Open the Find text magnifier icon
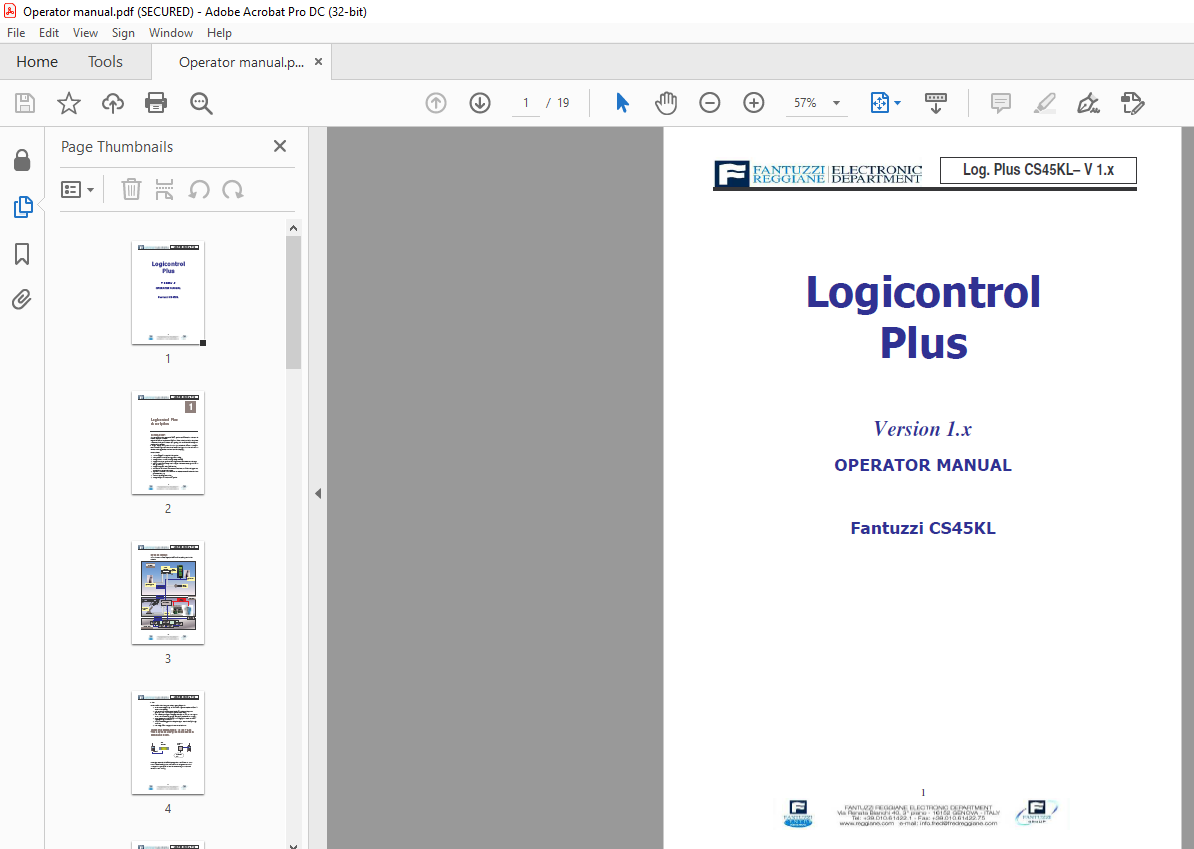The width and height of the screenshot is (1194, 849). (201, 103)
